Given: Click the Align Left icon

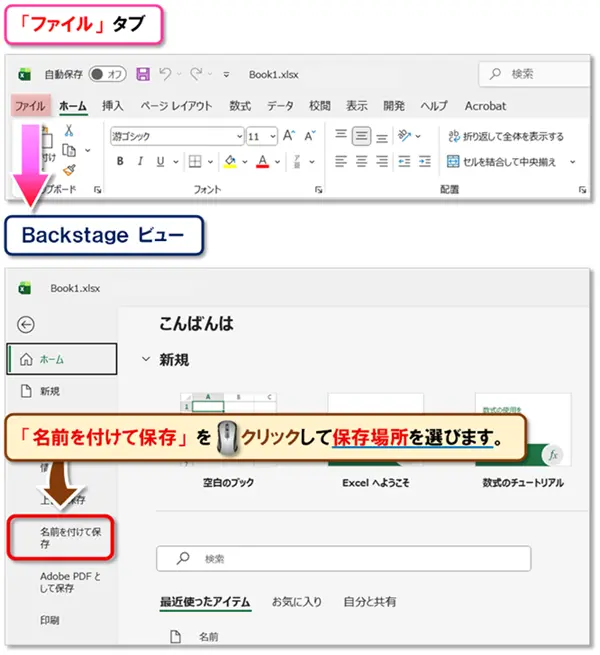Looking at the screenshot, I should (x=341, y=161).
